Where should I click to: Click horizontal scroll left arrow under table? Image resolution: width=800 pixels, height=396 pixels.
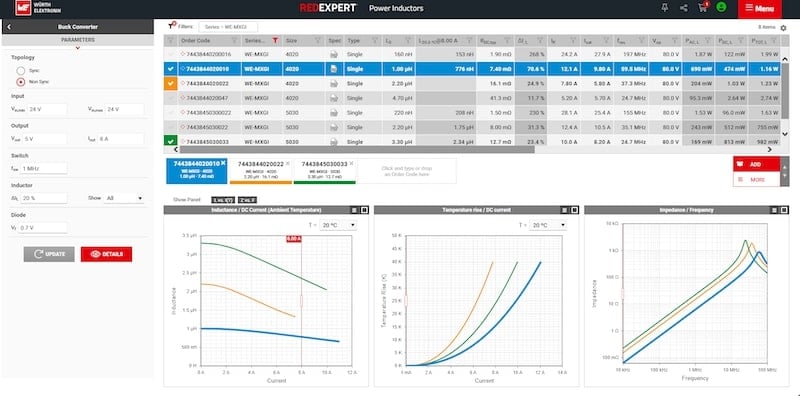click(177, 150)
